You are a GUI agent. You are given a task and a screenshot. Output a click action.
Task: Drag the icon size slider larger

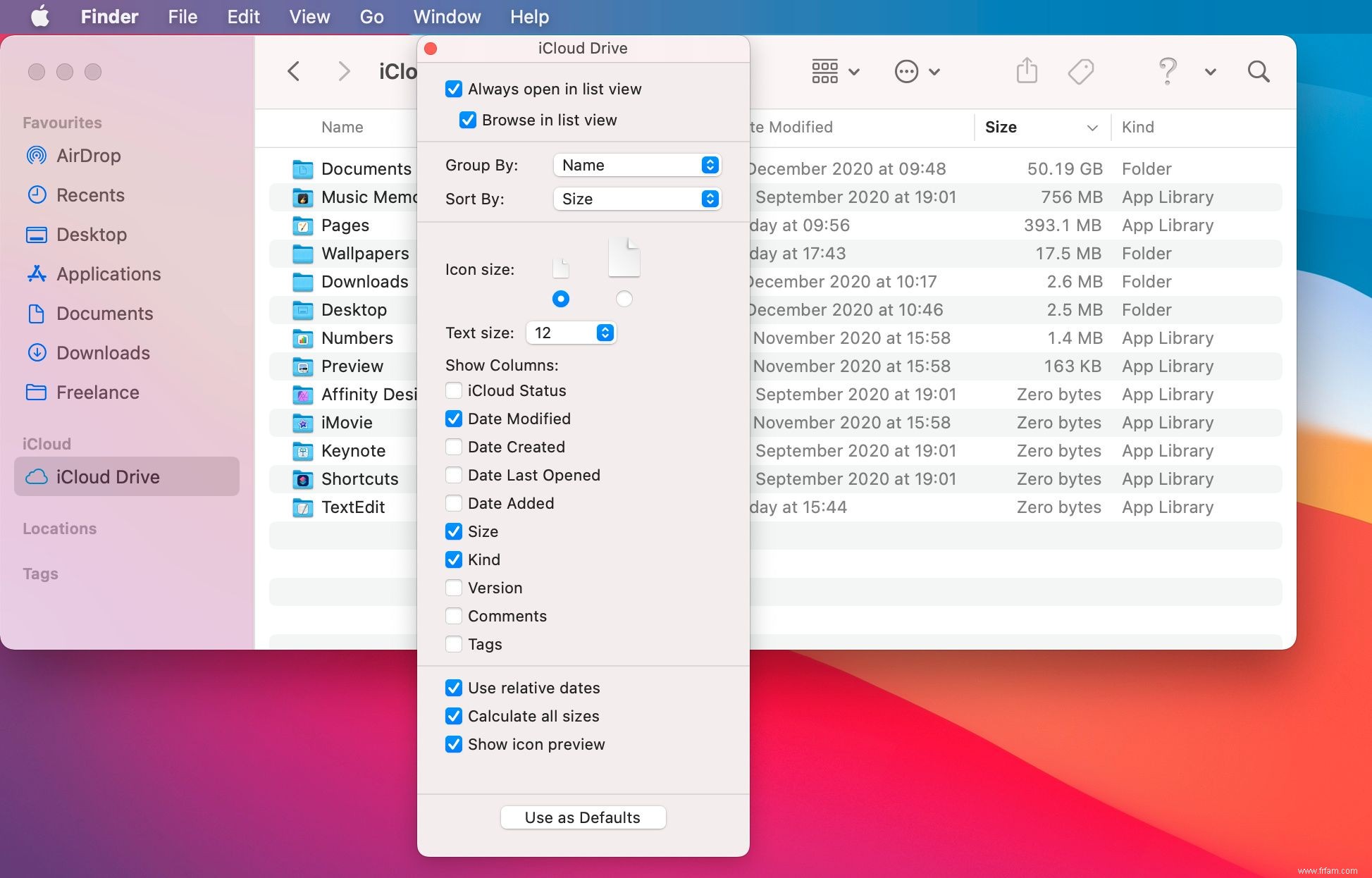[x=623, y=297]
